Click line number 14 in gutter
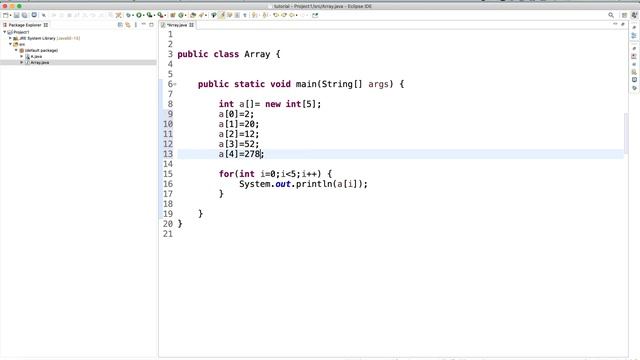This screenshot has height=360, width=640. tap(168, 164)
